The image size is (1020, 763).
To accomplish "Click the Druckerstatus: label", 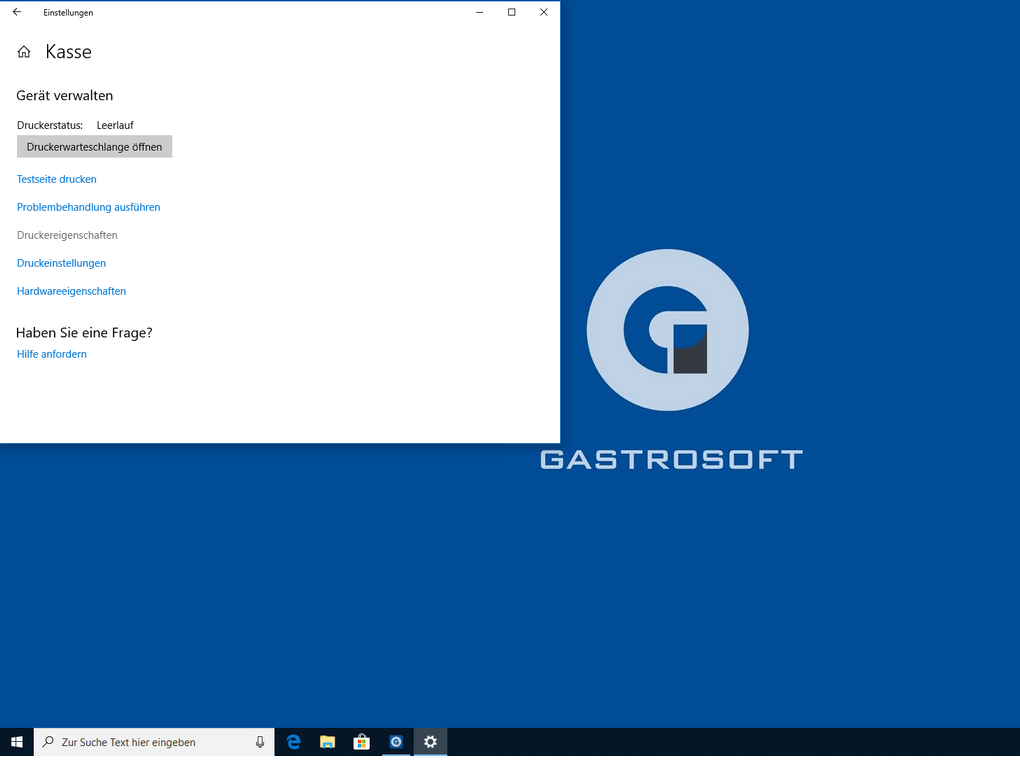I will (49, 125).
